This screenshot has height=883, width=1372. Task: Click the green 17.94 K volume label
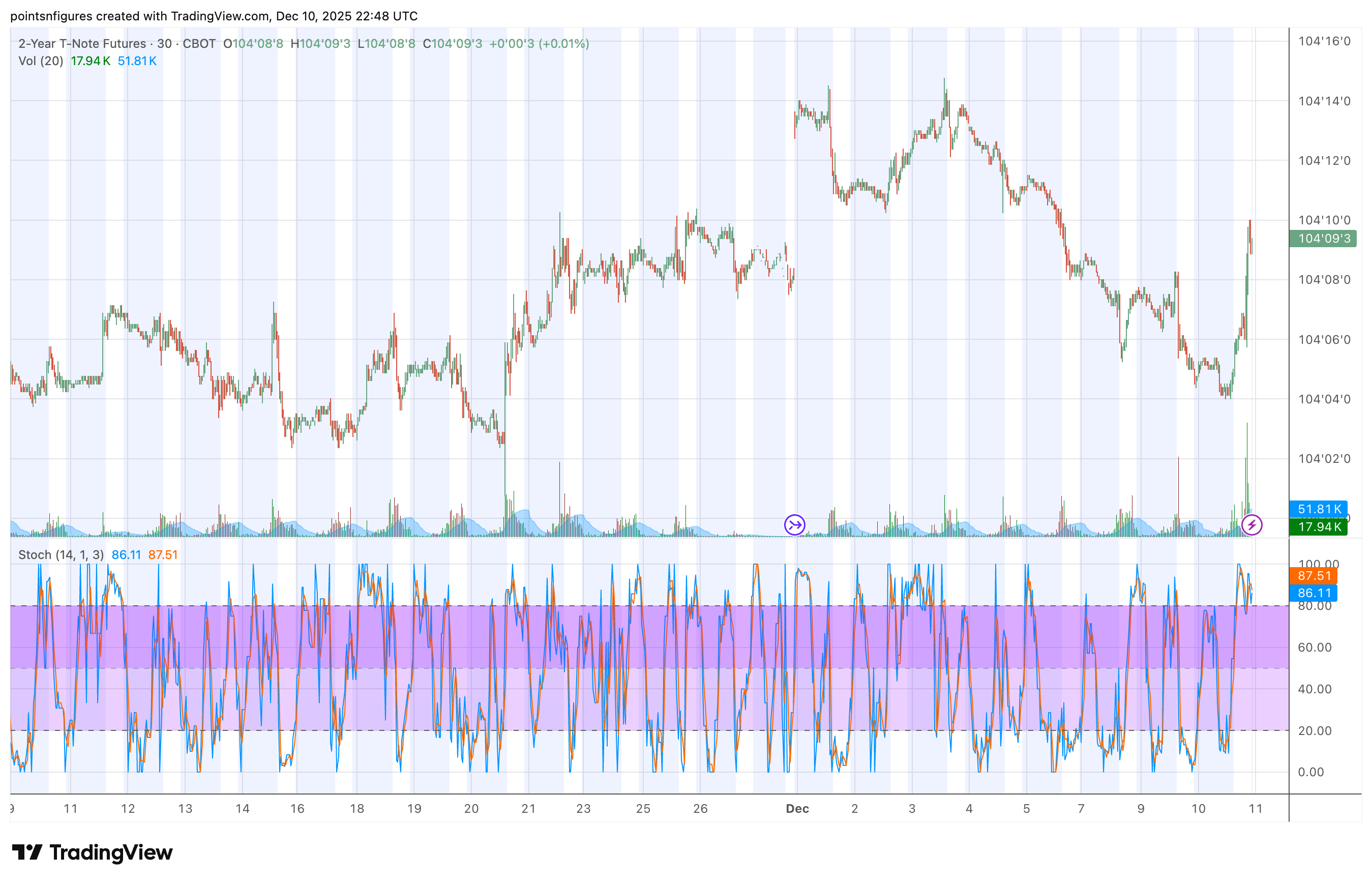click(1318, 526)
